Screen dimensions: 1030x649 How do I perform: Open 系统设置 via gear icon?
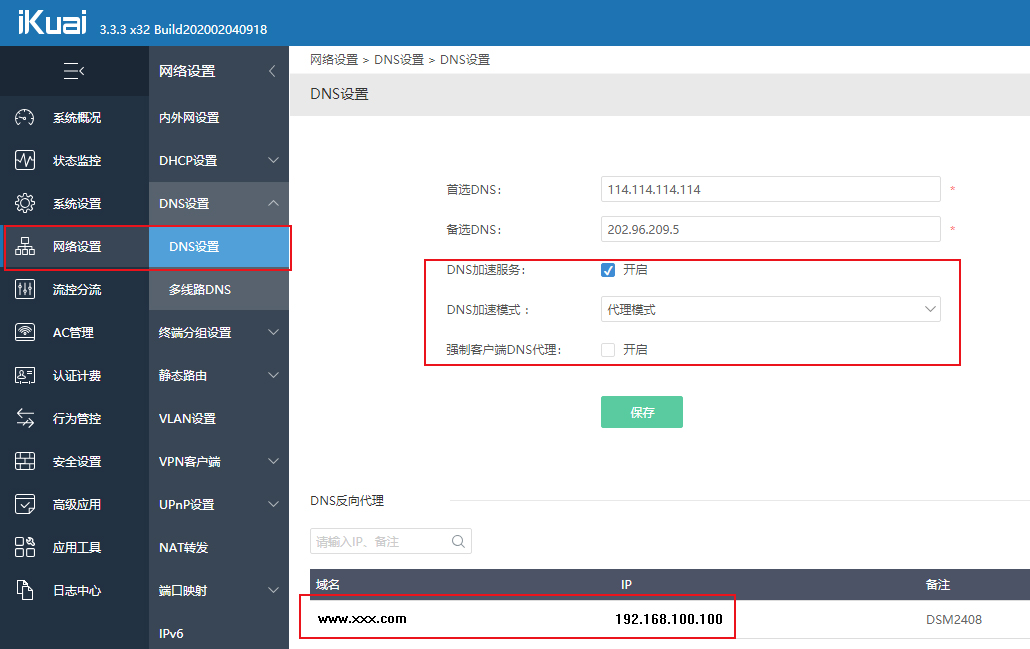point(25,204)
